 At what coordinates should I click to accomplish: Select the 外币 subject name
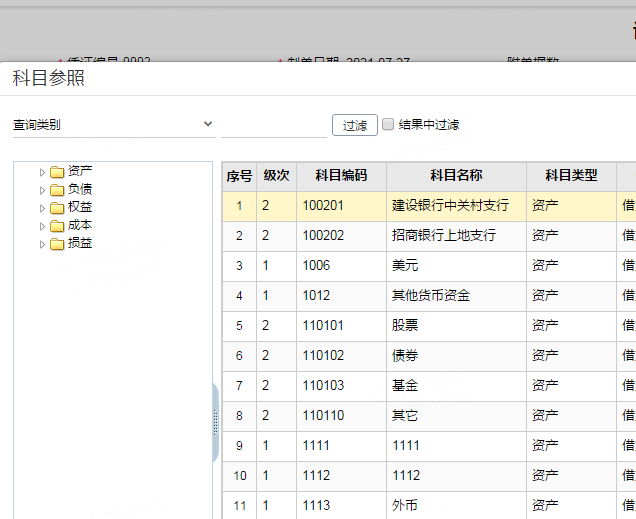tap(405, 506)
